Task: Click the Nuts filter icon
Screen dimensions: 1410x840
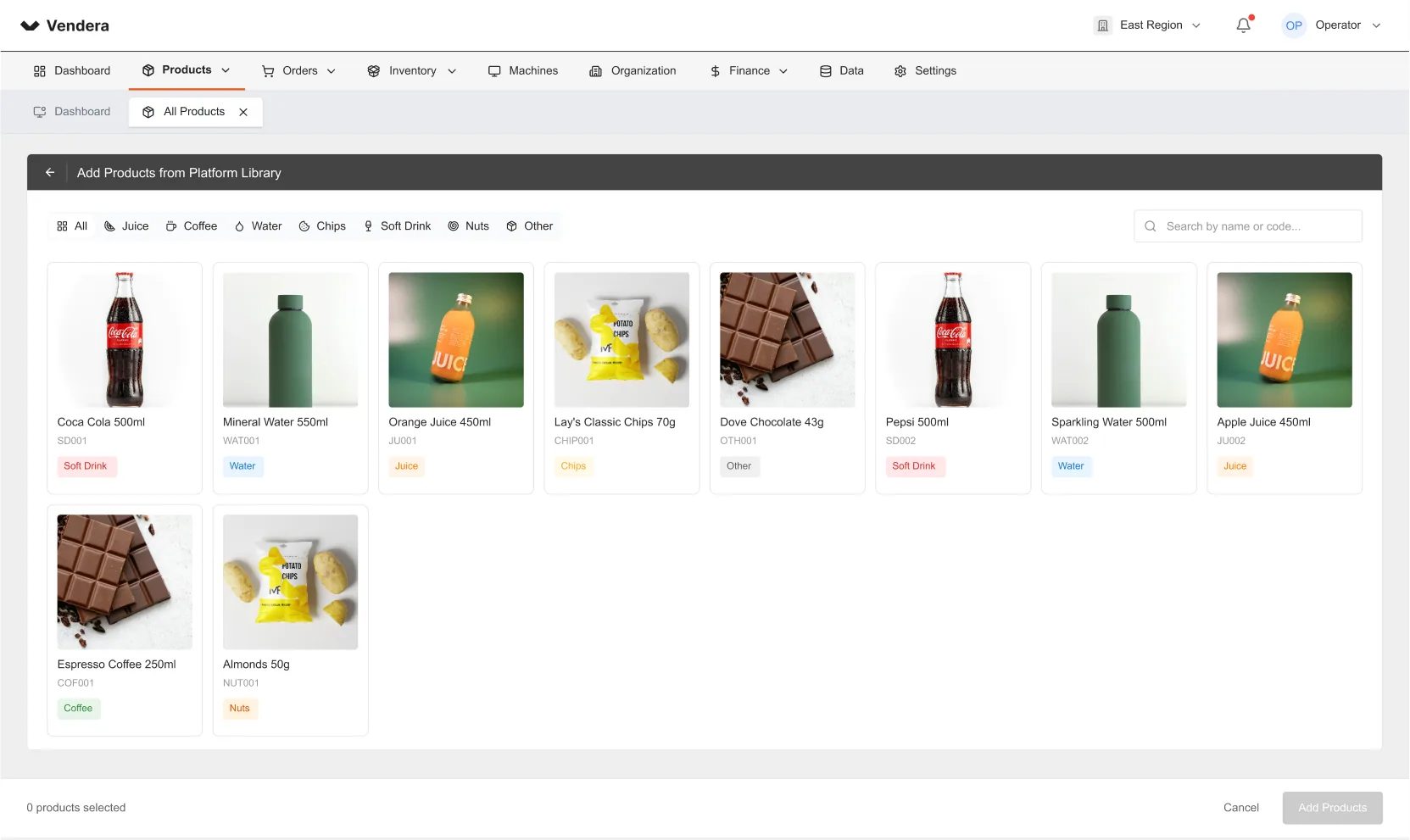Action: pos(454,226)
